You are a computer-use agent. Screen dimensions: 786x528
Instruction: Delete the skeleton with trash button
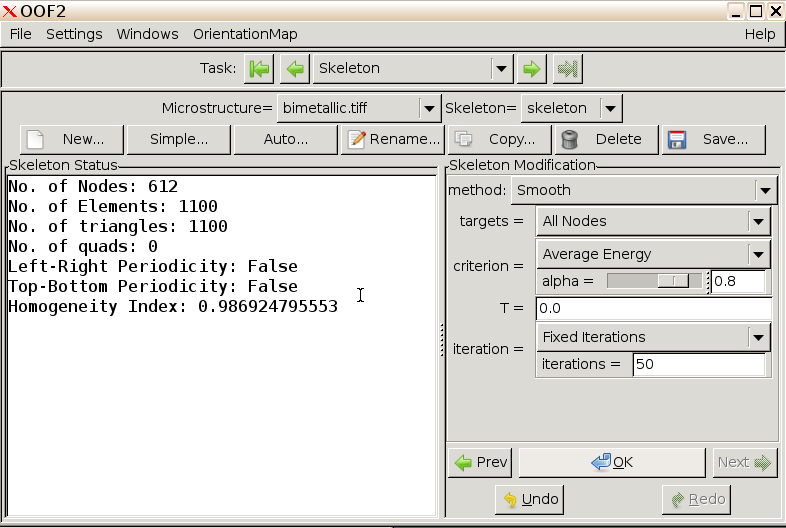tap(607, 139)
